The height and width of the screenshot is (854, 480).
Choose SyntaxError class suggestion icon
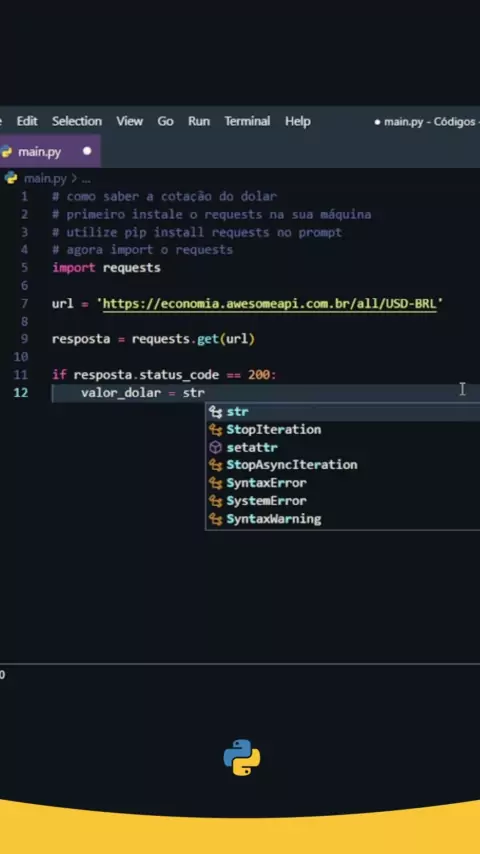coord(216,483)
